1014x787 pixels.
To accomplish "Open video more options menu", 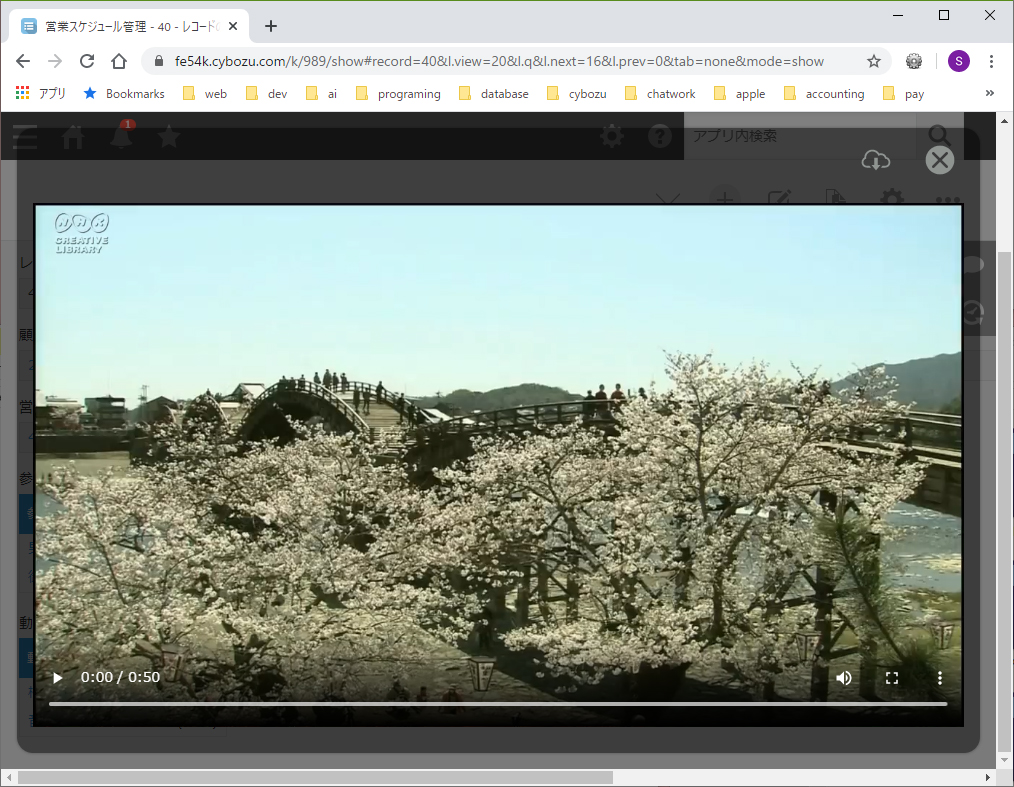I will point(940,678).
